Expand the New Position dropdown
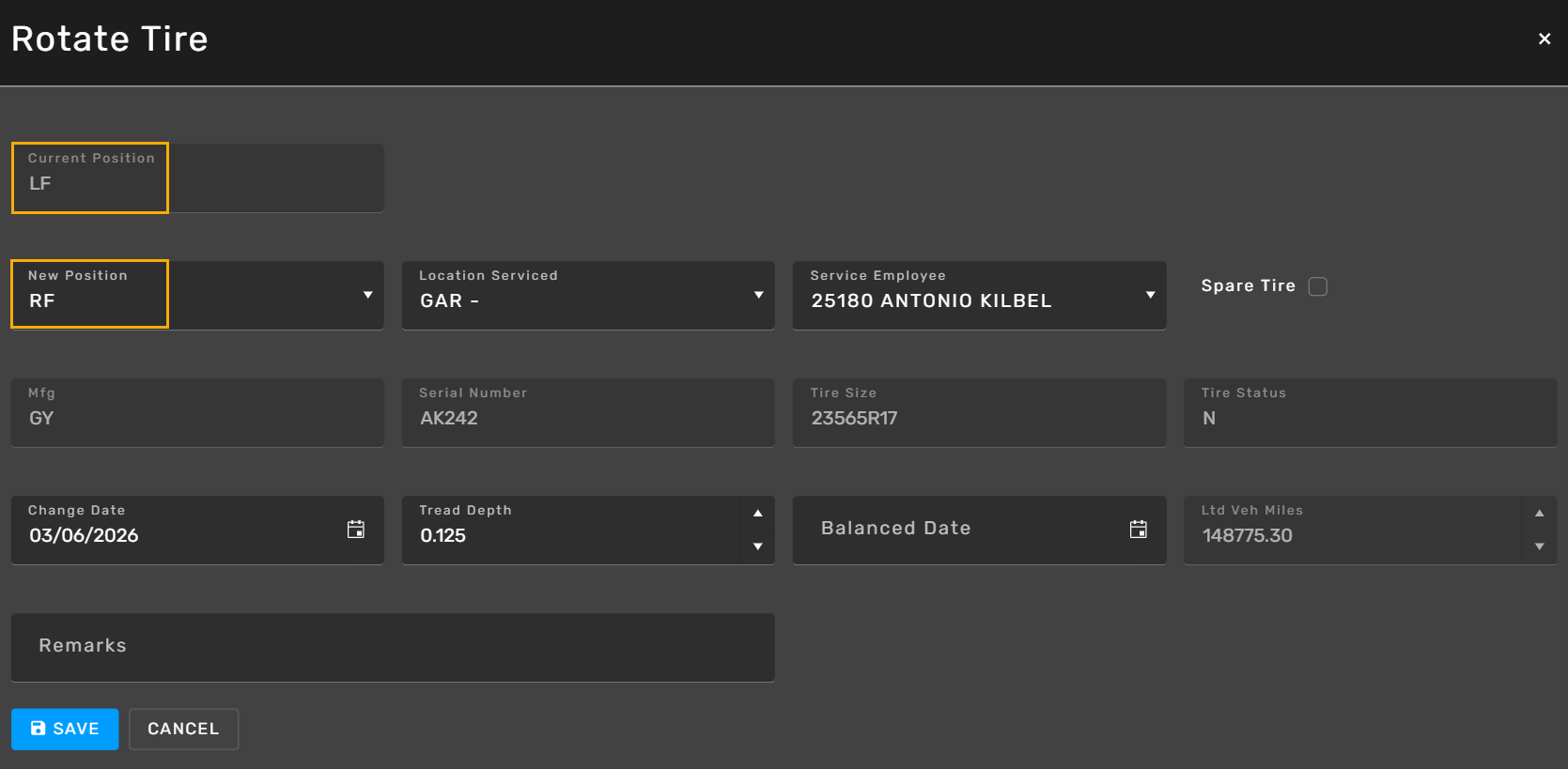Viewport: 1568px width, 769px height. [x=367, y=295]
